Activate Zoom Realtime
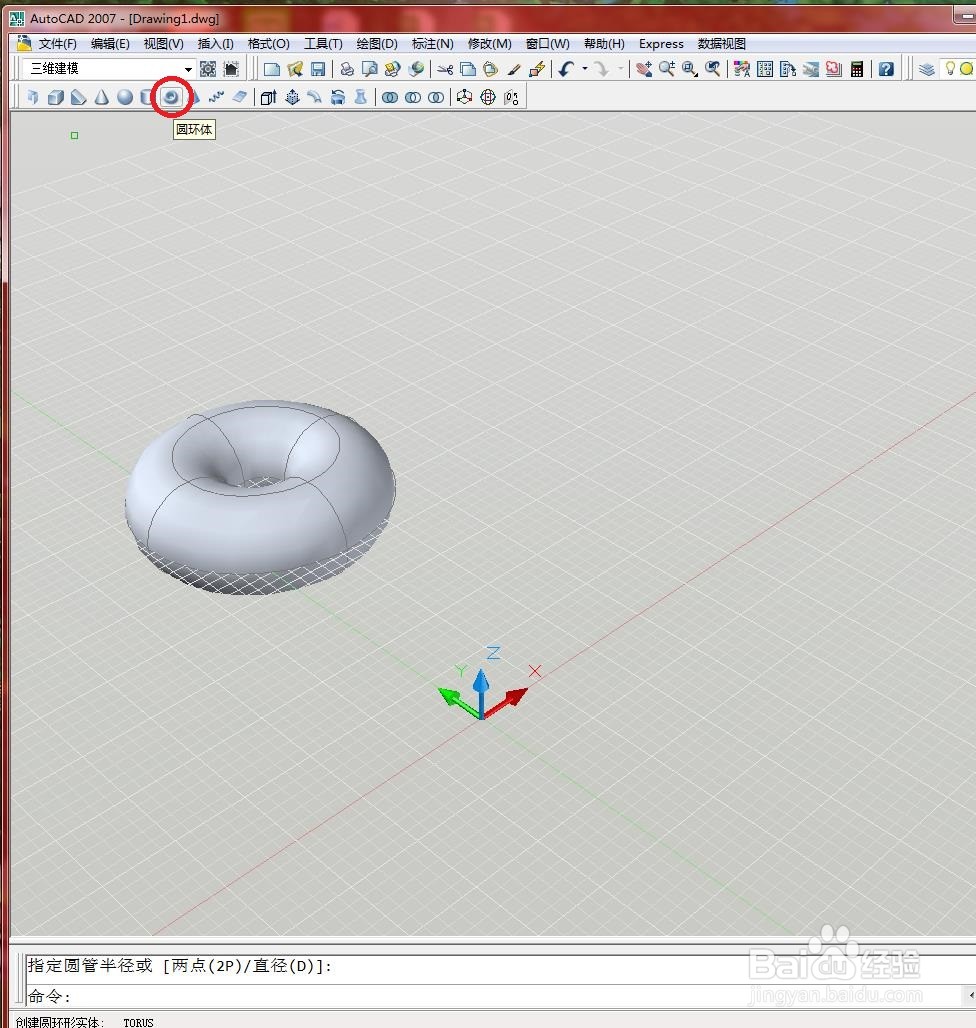This screenshot has height=1028, width=976. 667,69
